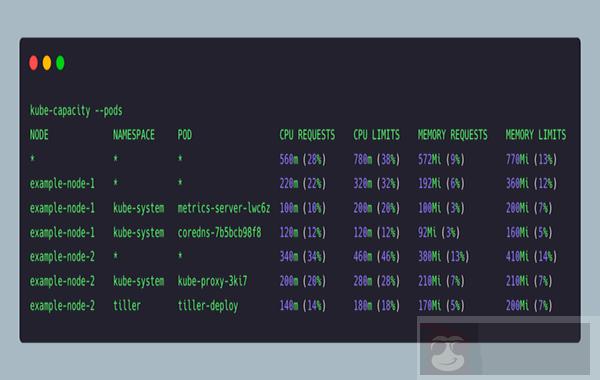The height and width of the screenshot is (380, 600).
Task: Click the value 280m (28%)
Action: (377, 281)
